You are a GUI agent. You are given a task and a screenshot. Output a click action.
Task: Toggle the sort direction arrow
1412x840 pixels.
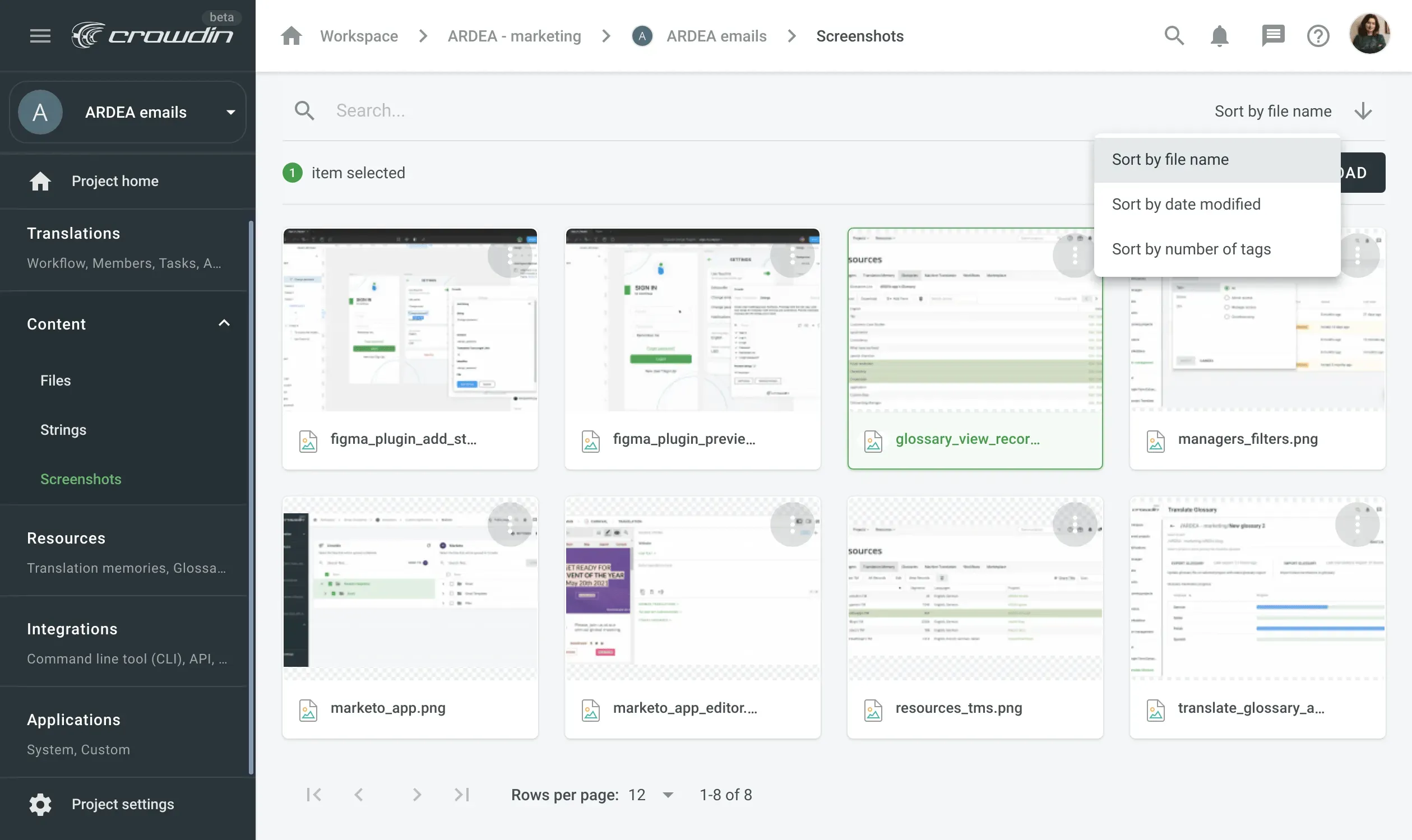point(1363,110)
